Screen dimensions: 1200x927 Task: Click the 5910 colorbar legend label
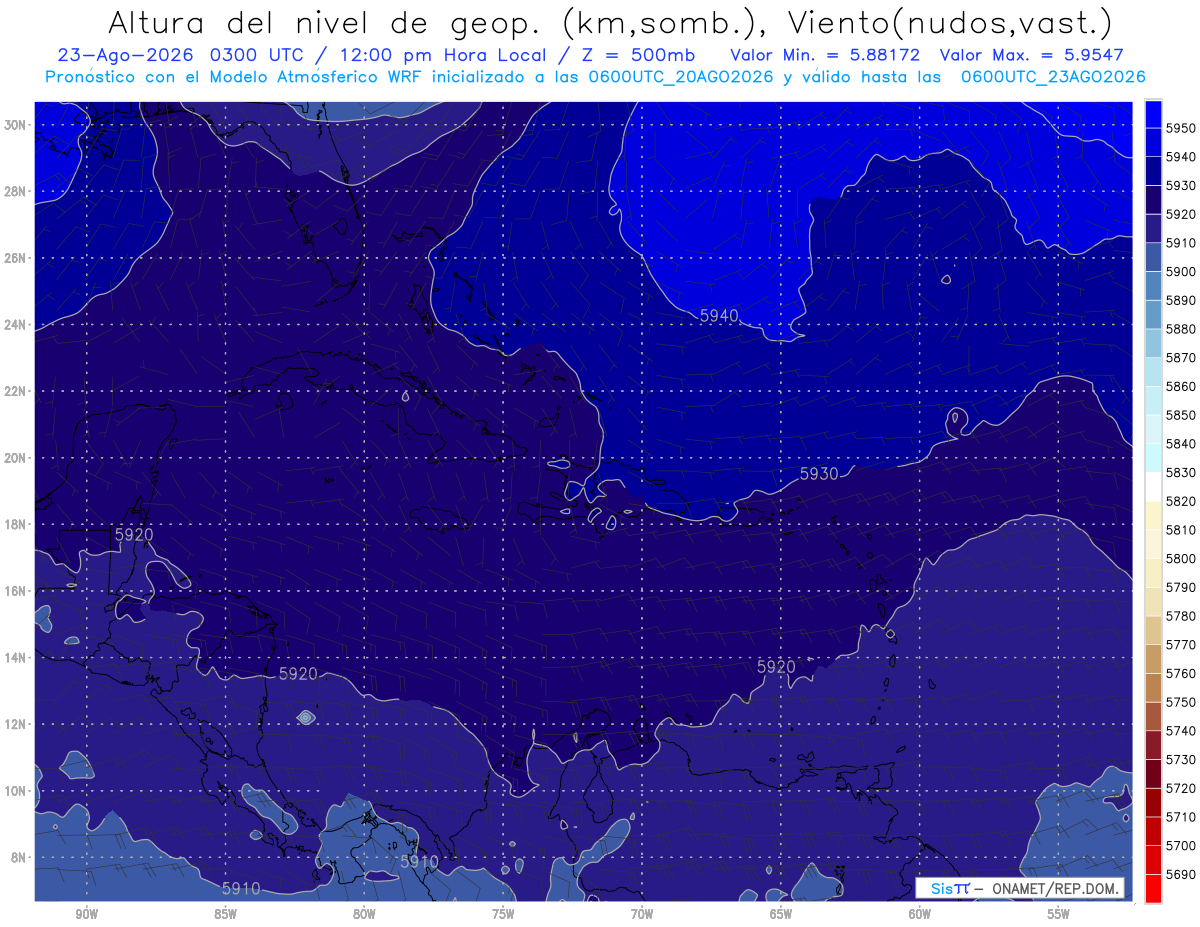click(1181, 243)
